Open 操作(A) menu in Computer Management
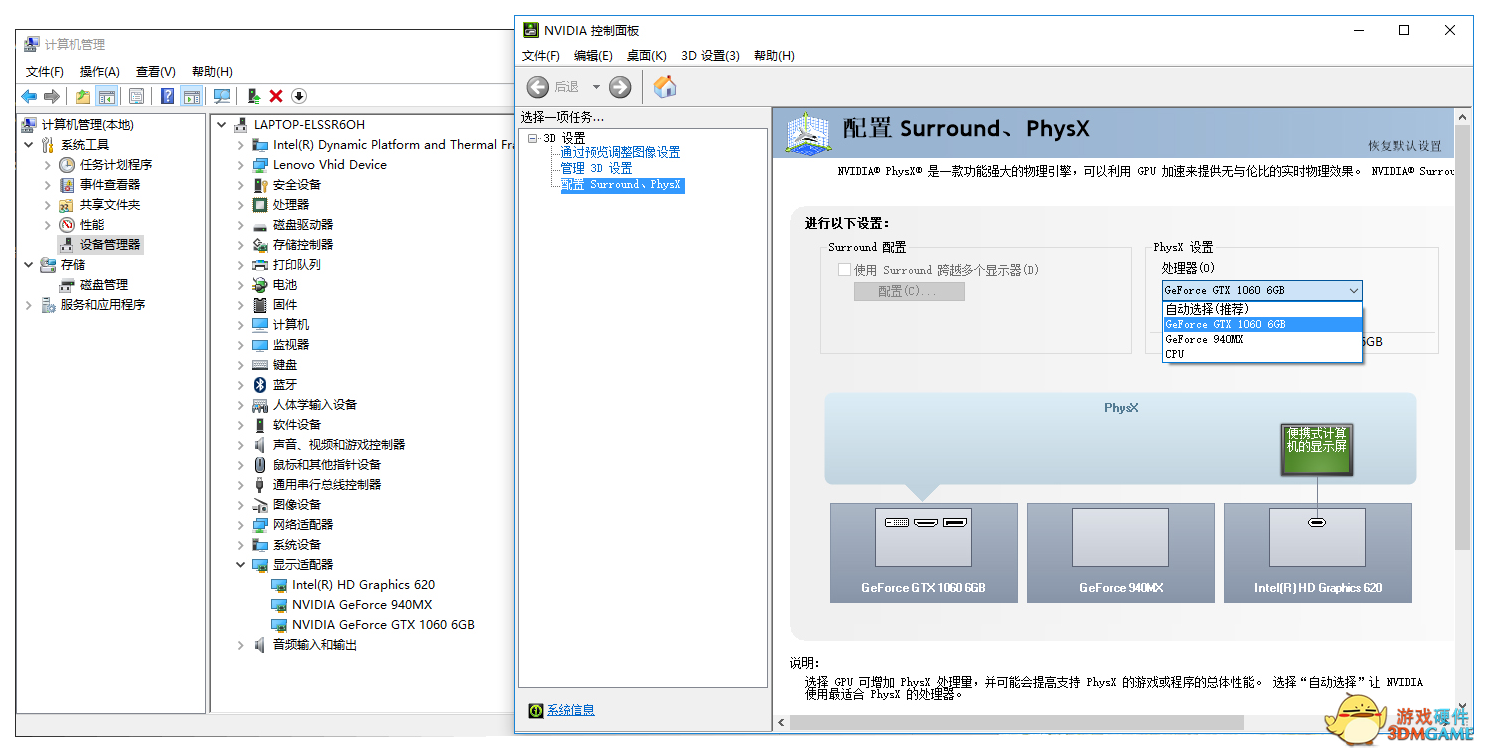This screenshot has height=754, width=1490. click(x=100, y=72)
